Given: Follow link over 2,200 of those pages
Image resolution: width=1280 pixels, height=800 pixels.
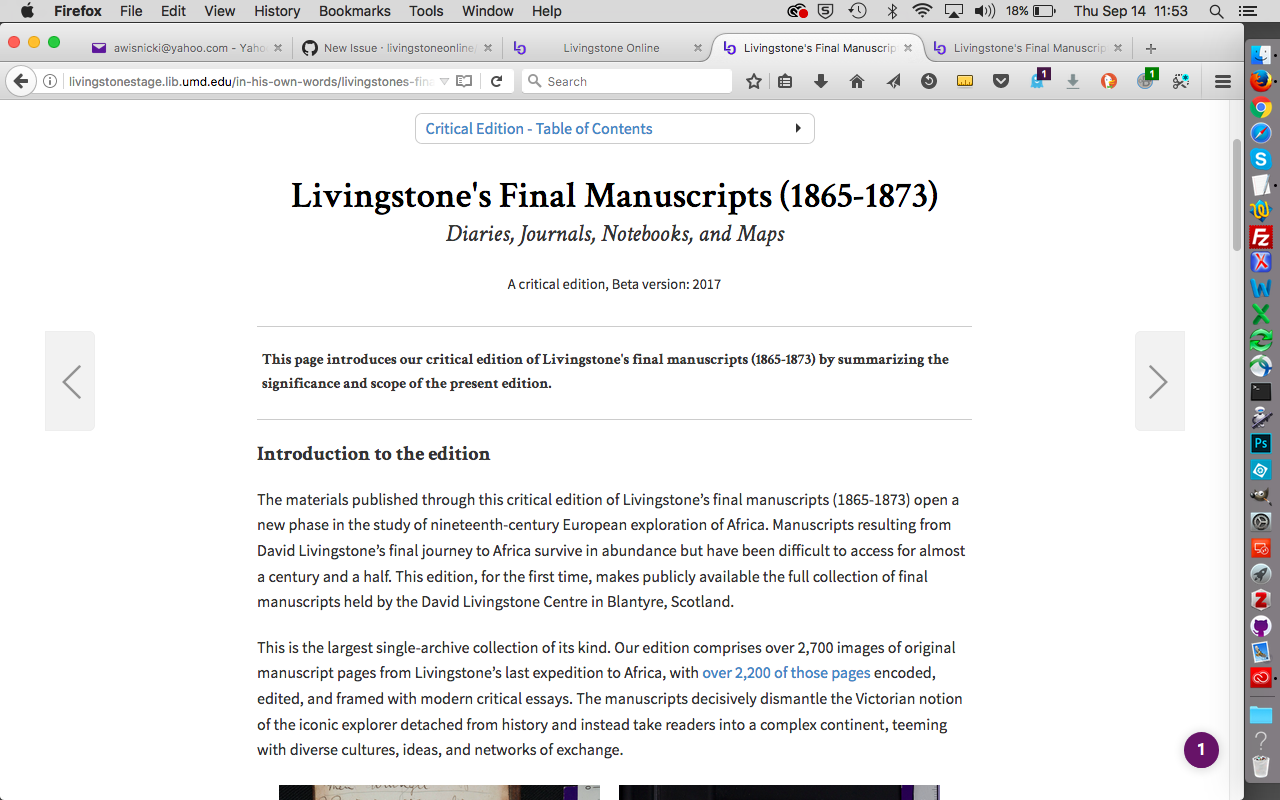Looking at the screenshot, I should [x=786, y=673].
